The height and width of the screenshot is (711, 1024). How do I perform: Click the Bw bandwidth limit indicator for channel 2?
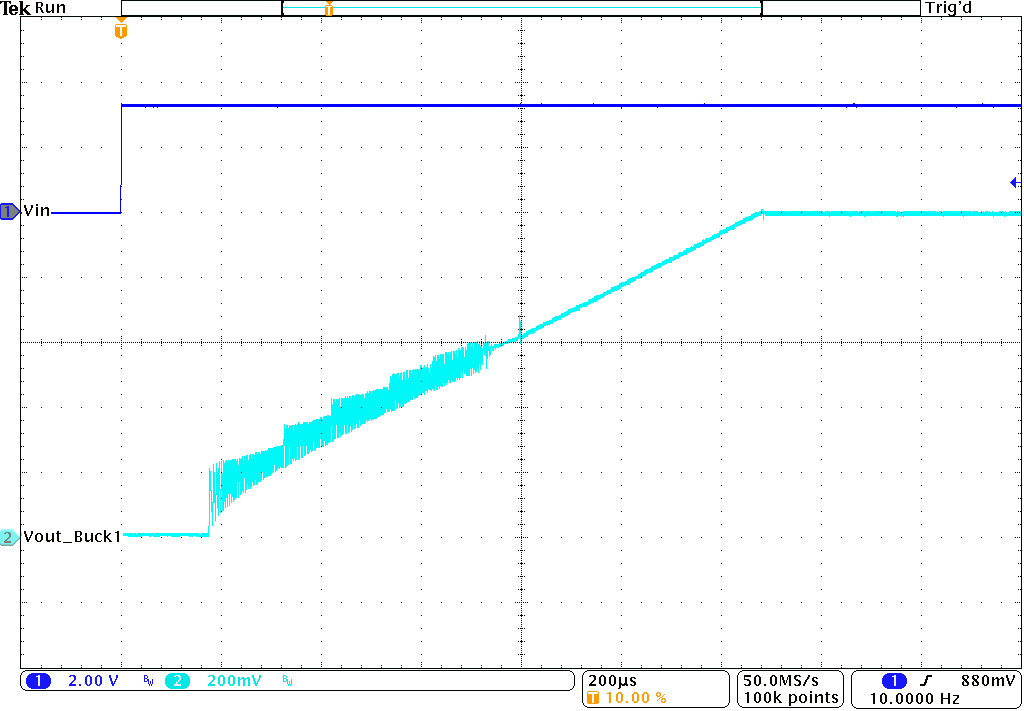[285, 681]
